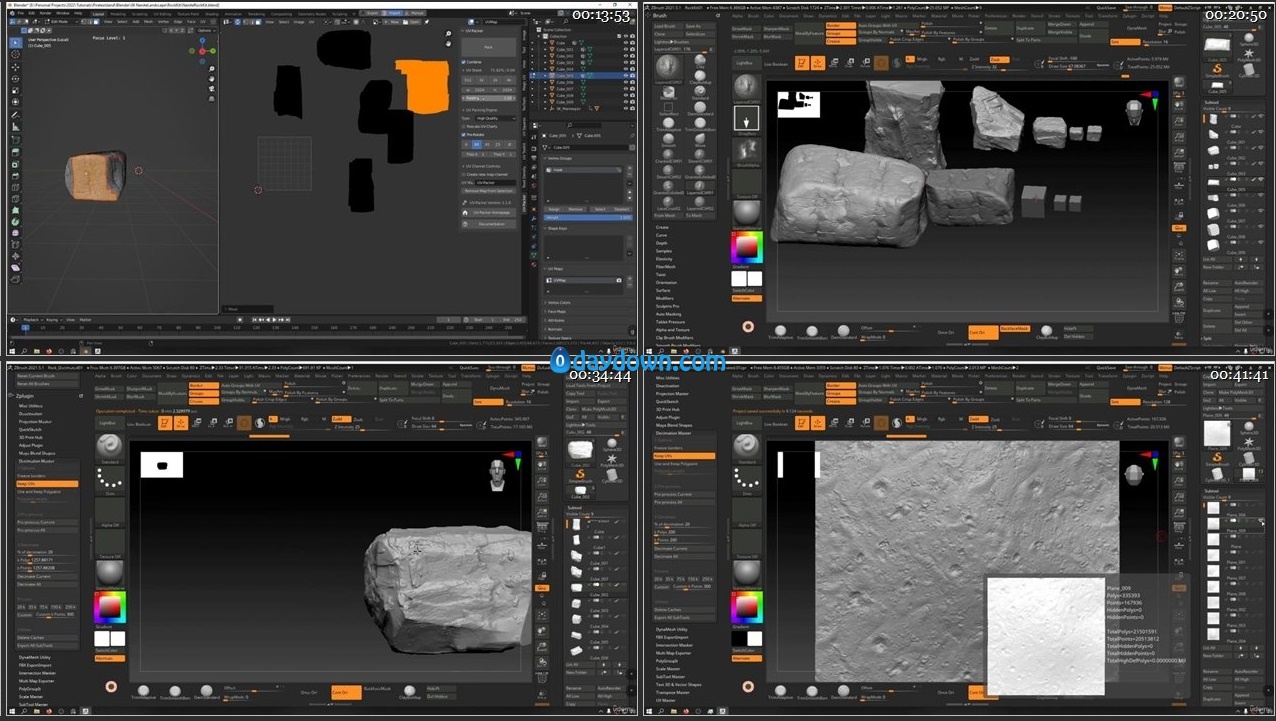This screenshot has height=721, width=1276.
Task: Click the Weight slider in Blender's Vertex Groups
Action: click(x=589, y=217)
